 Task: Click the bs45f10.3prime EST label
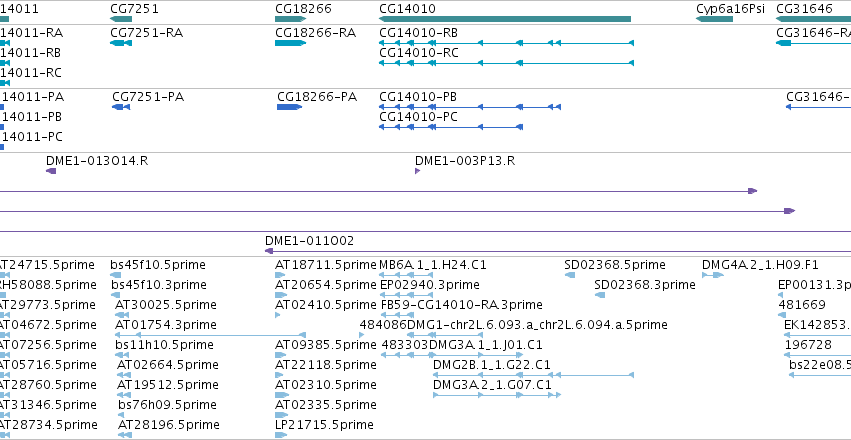coord(159,285)
